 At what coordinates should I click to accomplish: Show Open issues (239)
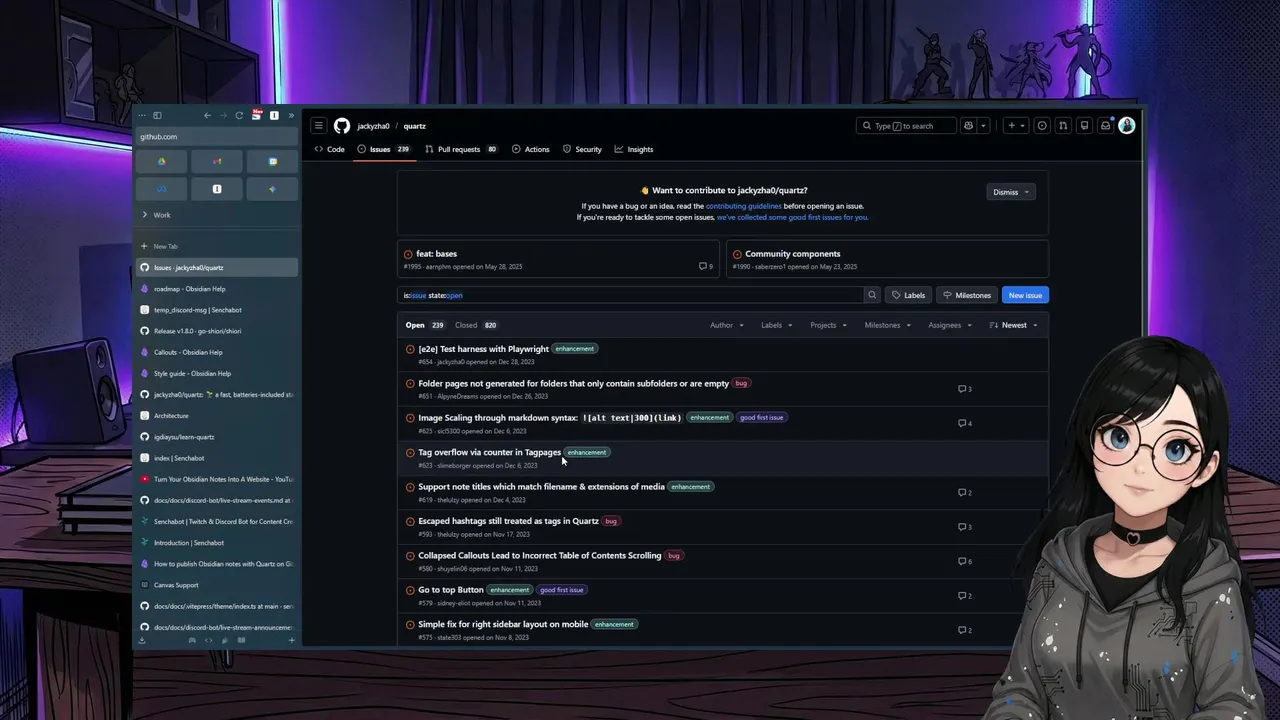coord(425,325)
